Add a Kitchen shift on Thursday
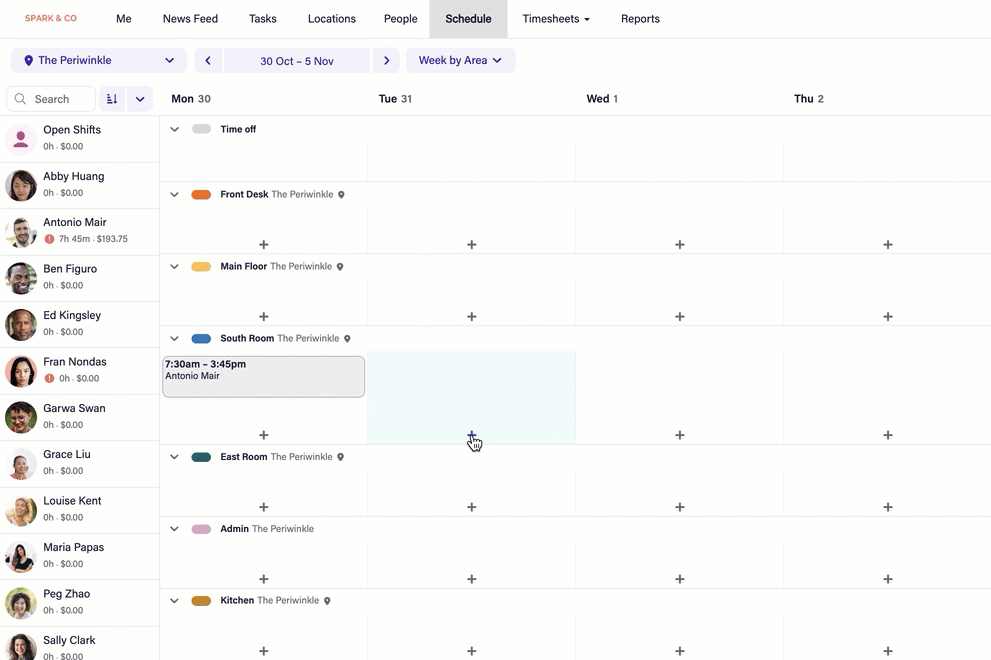The height and width of the screenshot is (660, 991). point(887,651)
